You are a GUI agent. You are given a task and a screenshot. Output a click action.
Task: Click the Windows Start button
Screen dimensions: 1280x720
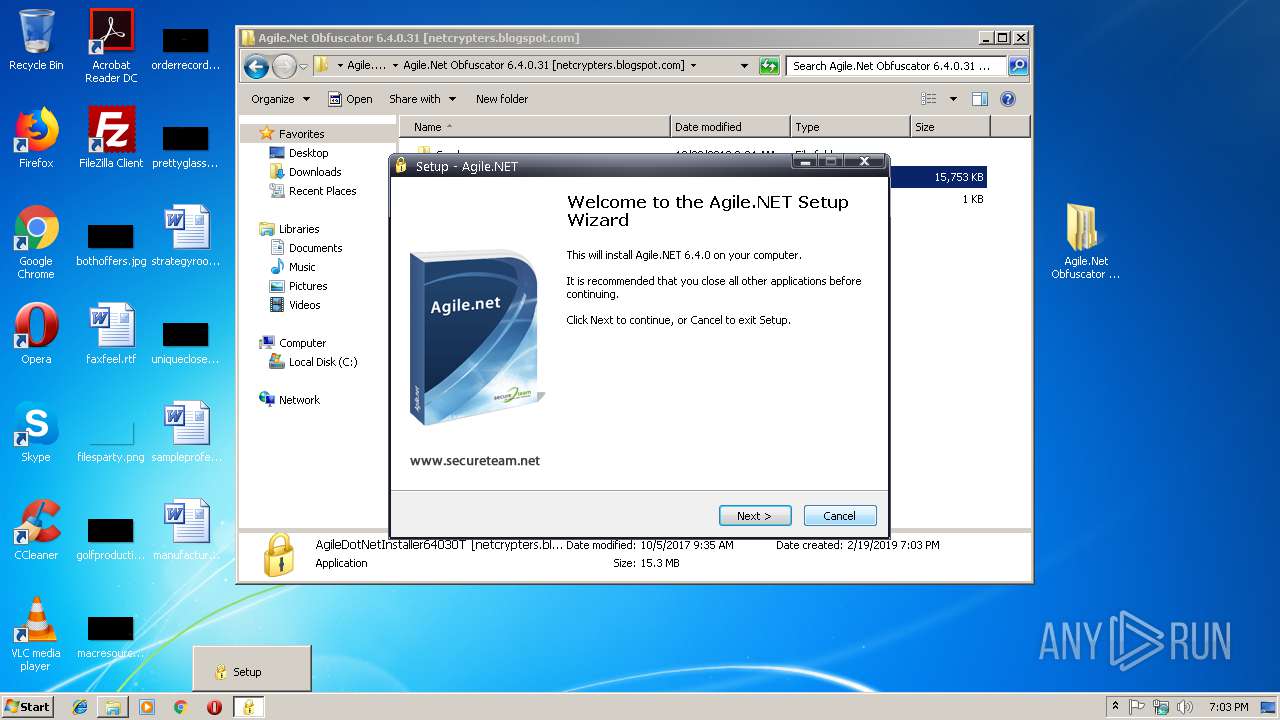coord(28,706)
